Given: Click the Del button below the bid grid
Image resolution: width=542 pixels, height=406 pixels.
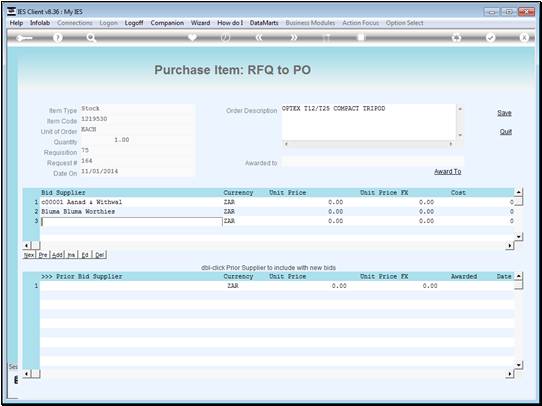Looking at the screenshot, I should (x=99, y=255).
